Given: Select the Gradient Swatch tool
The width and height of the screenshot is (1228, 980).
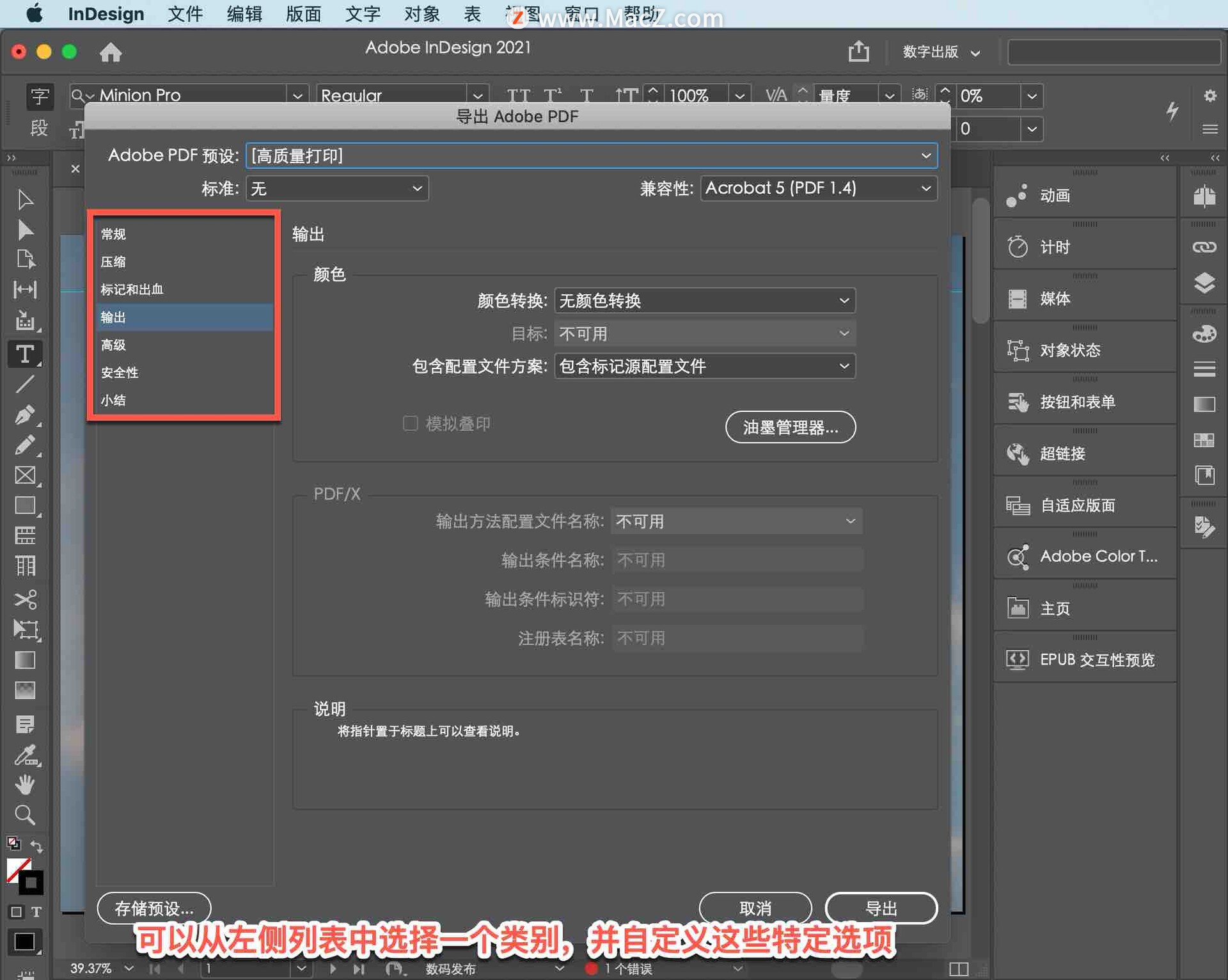Looking at the screenshot, I should [x=25, y=660].
